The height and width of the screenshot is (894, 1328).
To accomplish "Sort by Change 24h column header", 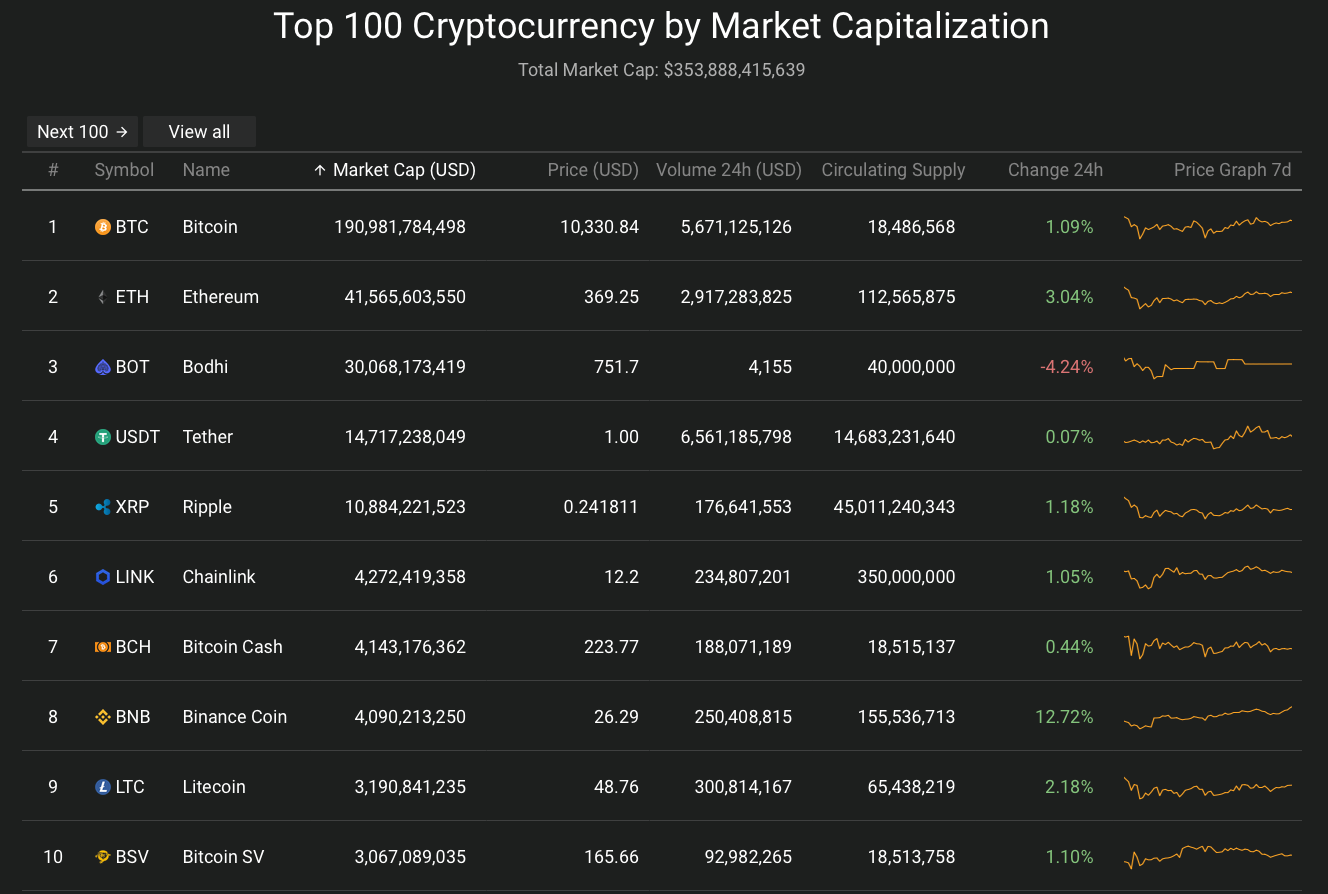I will click(x=1055, y=170).
